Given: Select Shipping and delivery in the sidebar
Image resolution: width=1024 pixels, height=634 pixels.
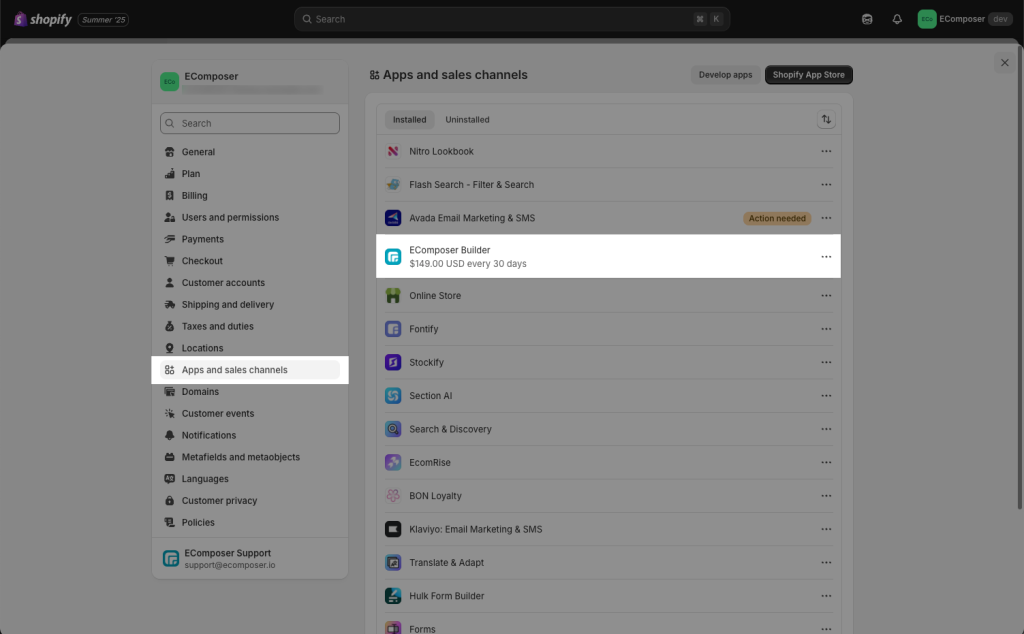Looking at the screenshot, I should (249, 305).
